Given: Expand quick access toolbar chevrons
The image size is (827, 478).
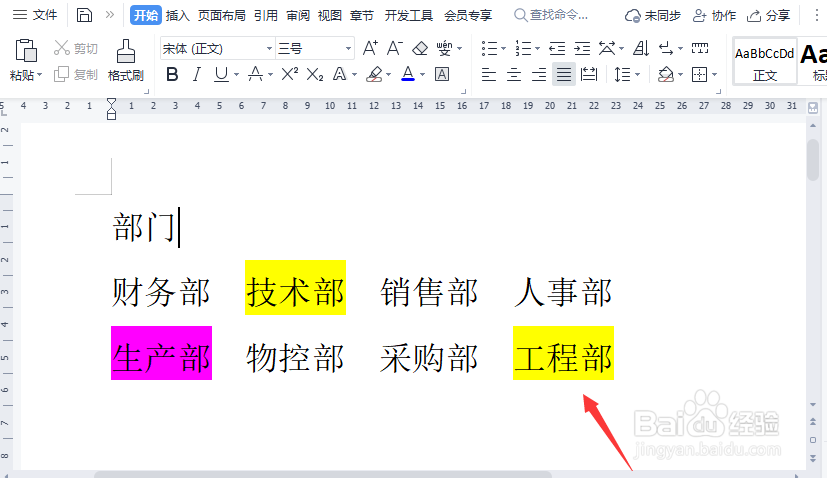Looking at the screenshot, I should [110, 15].
